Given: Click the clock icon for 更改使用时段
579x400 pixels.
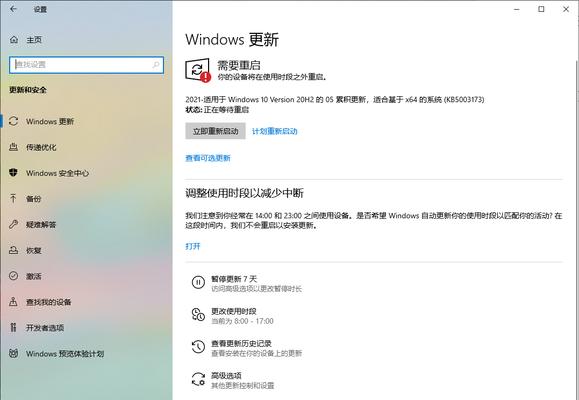Looking at the screenshot, I should (x=198, y=315).
